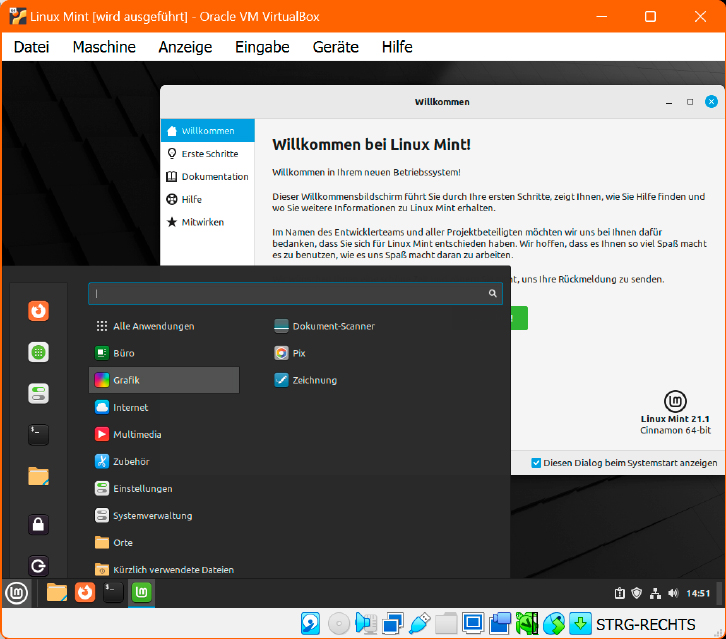Select Willkommen tab in welcome sidebar
This screenshot has width=726, height=639.
[207, 131]
